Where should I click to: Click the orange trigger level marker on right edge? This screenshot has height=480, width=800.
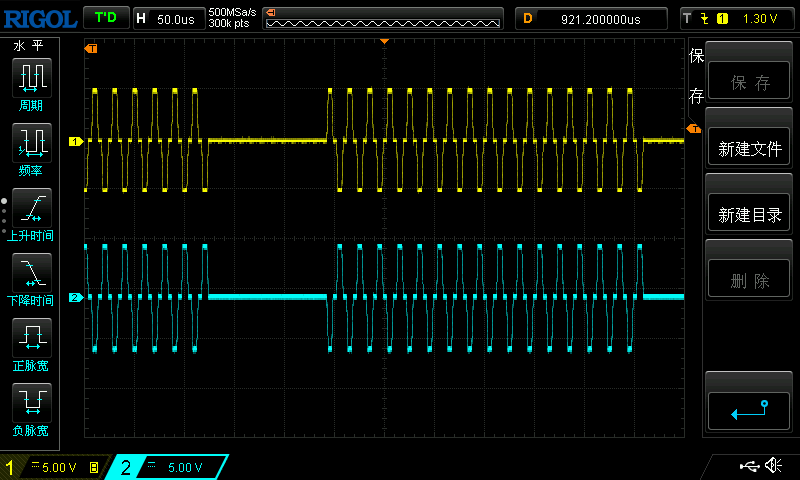coord(692,128)
